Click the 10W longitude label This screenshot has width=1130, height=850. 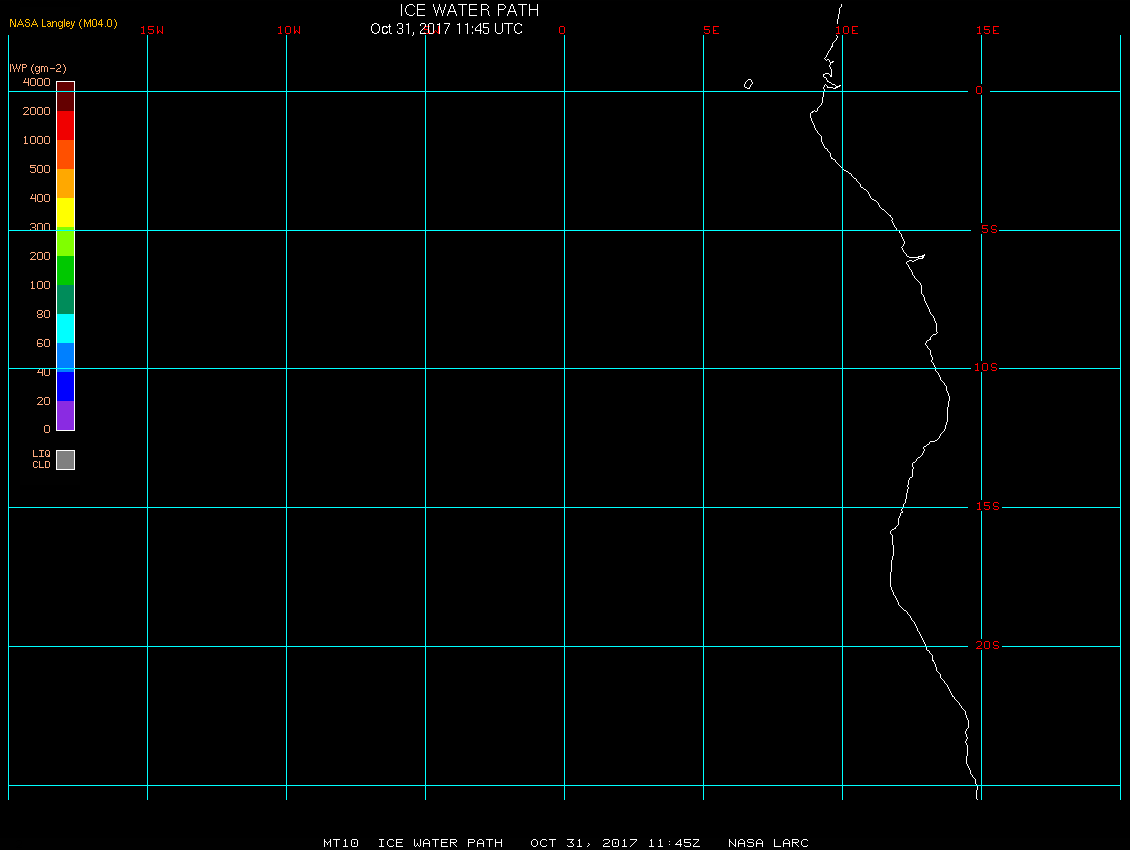point(289,30)
